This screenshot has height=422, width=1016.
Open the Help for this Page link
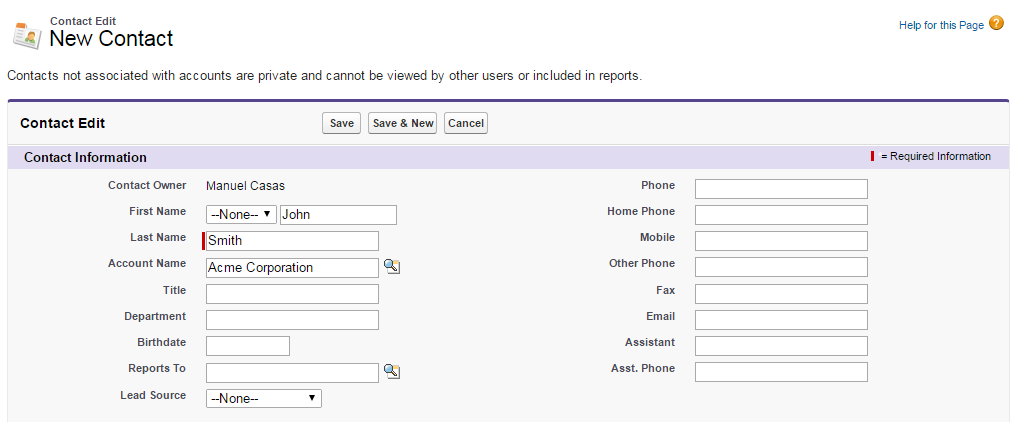pyautogui.click(x=941, y=25)
